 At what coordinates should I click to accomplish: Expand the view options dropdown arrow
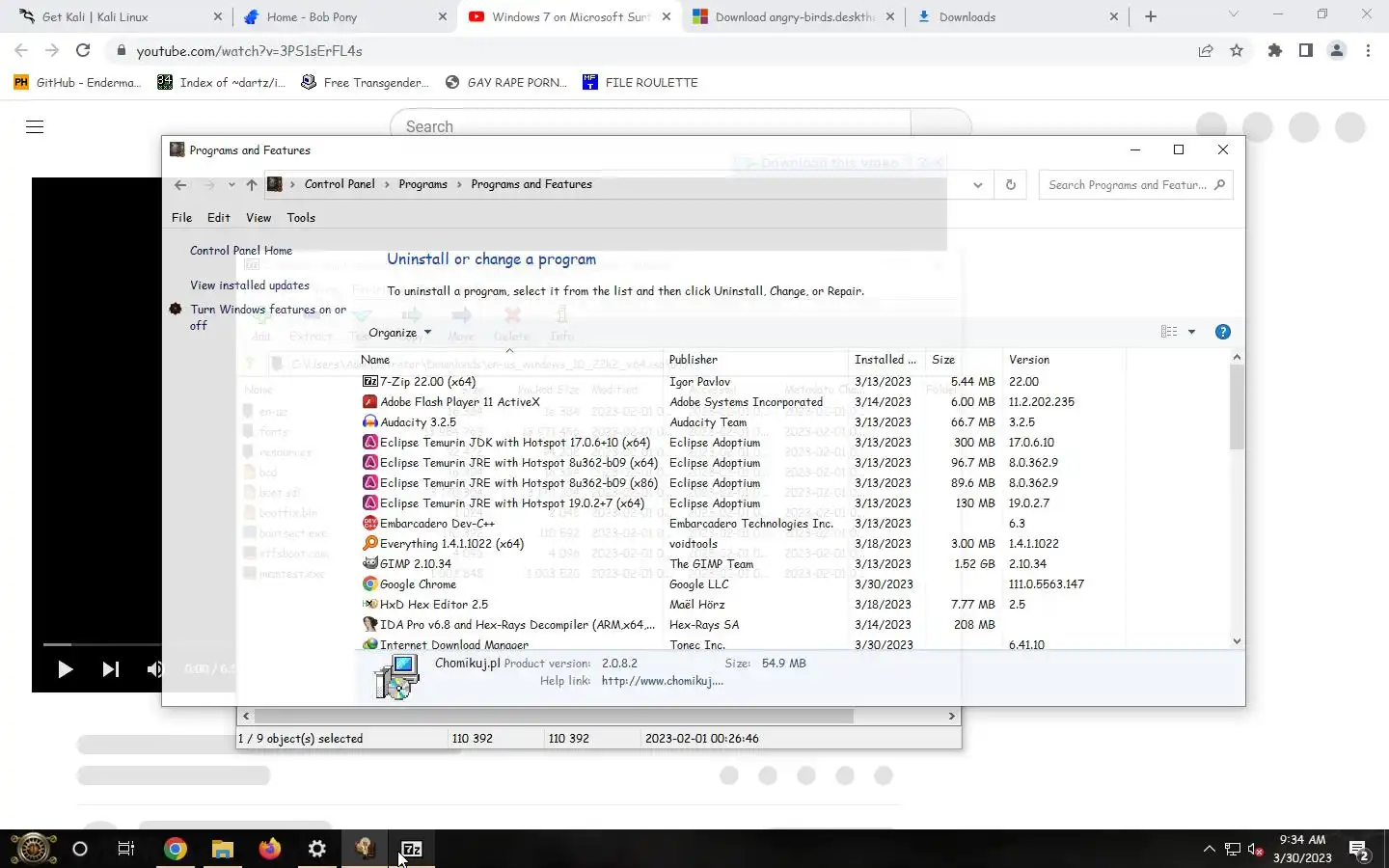tap(1191, 332)
